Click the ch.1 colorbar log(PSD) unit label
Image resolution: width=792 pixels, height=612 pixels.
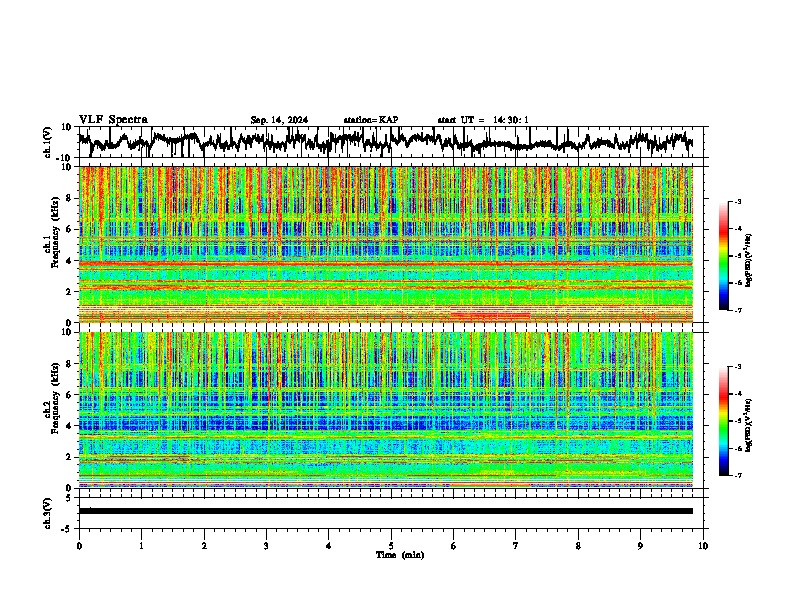pyautogui.click(x=748, y=261)
